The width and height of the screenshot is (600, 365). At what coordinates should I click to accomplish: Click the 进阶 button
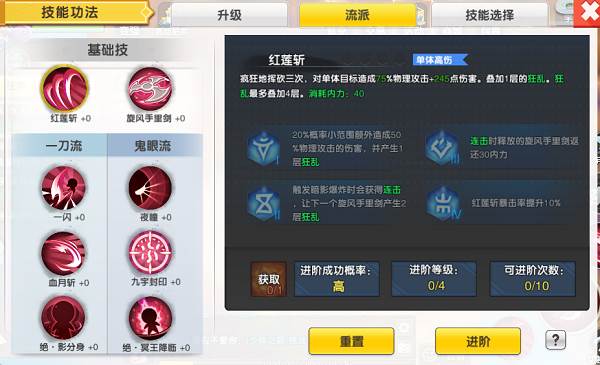pyautogui.click(x=478, y=341)
